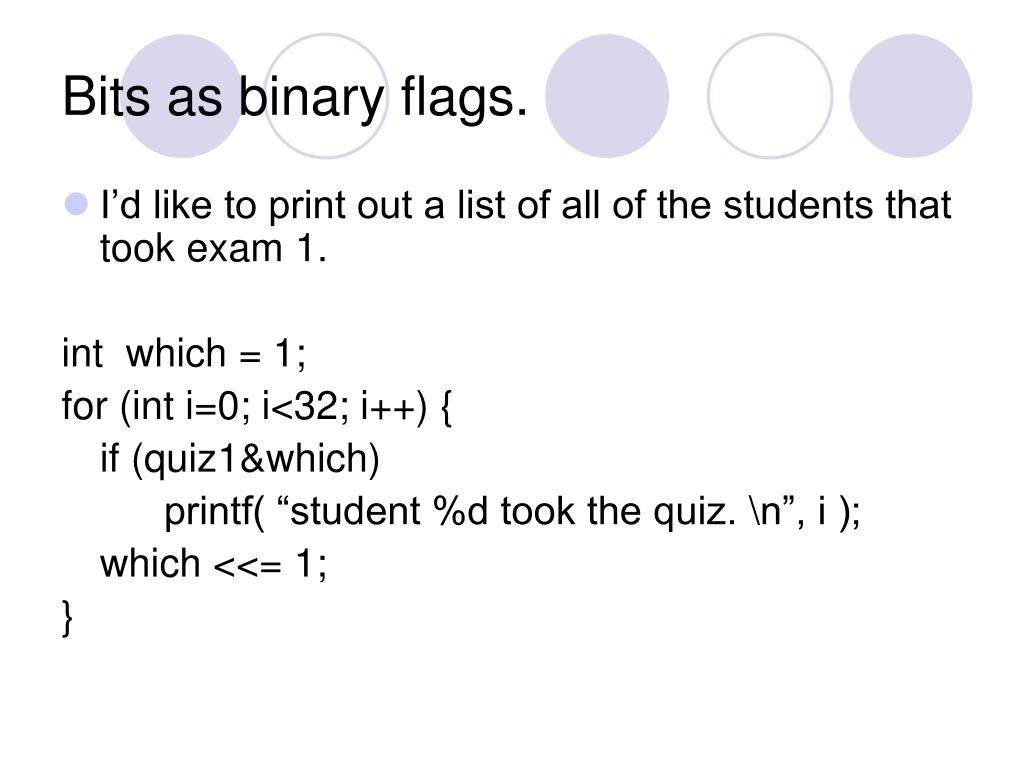Click the word "students" in bullet text
1024x768 pixels.
tap(799, 205)
